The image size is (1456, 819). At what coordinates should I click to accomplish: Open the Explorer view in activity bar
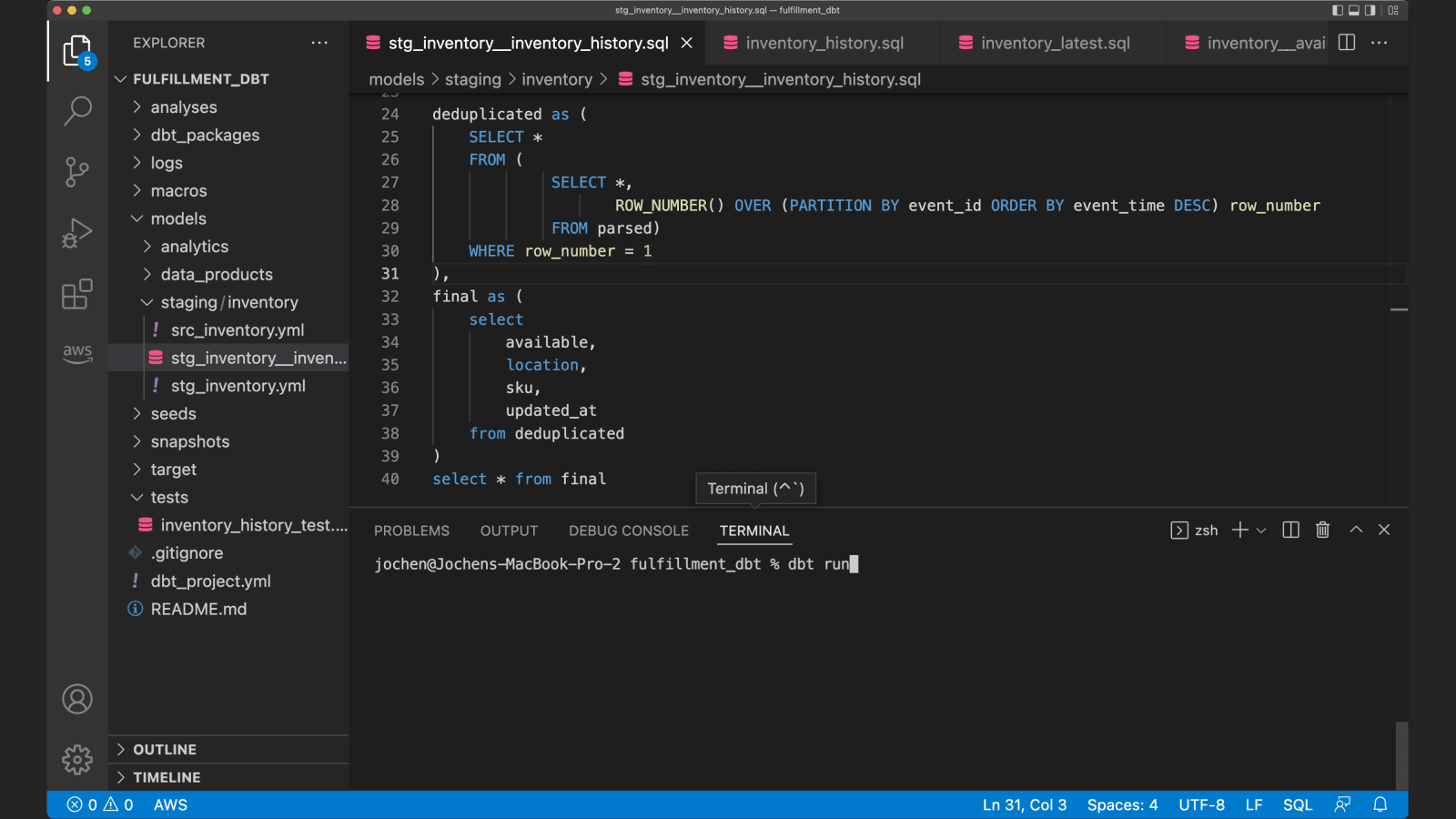[x=77, y=51]
